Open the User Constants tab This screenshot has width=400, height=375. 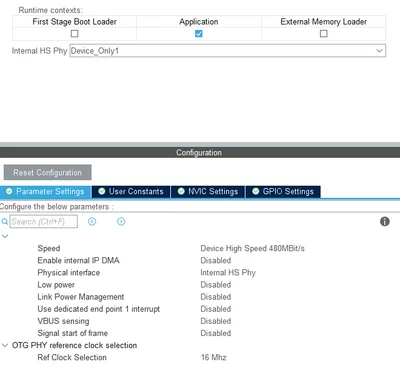tap(131, 191)
